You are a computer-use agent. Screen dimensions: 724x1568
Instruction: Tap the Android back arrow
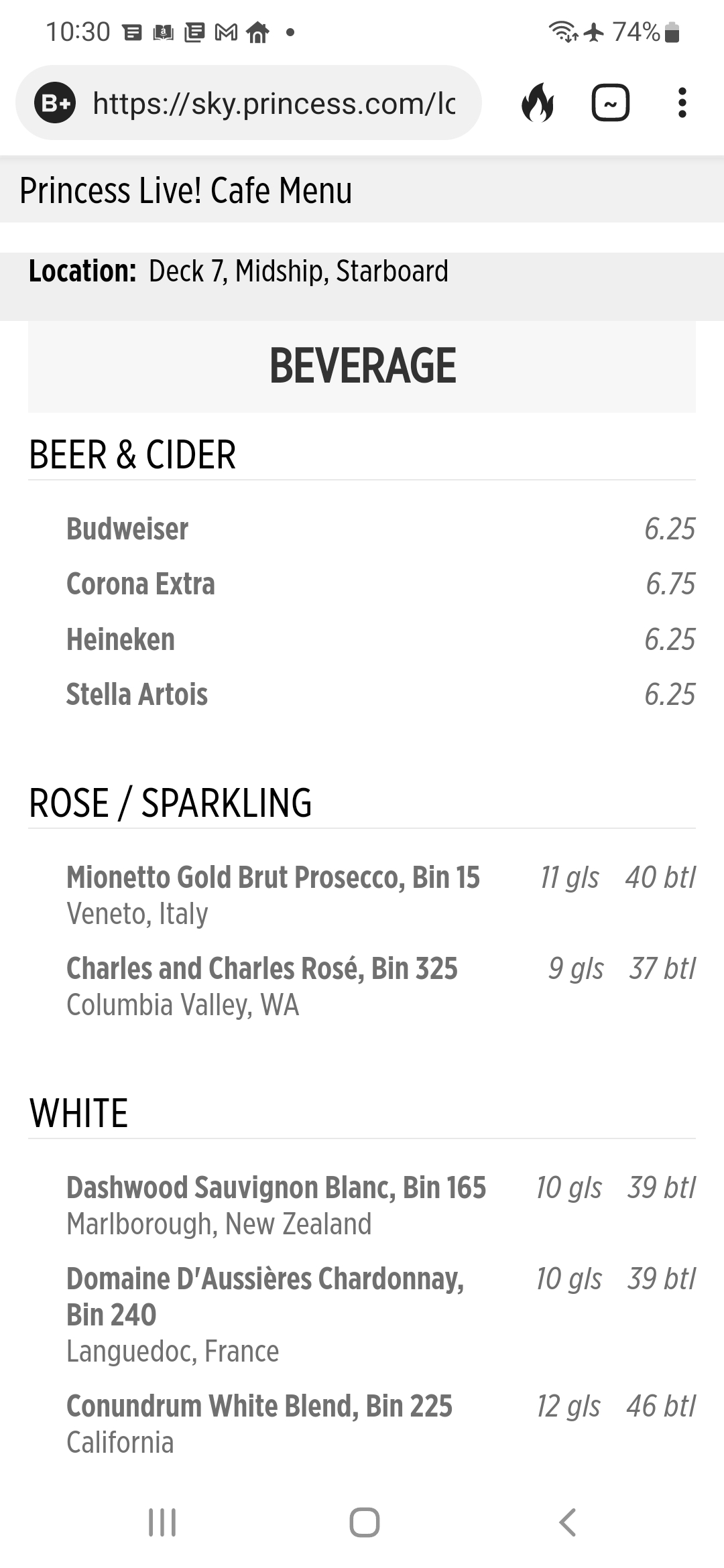[x=567, y=1522]
